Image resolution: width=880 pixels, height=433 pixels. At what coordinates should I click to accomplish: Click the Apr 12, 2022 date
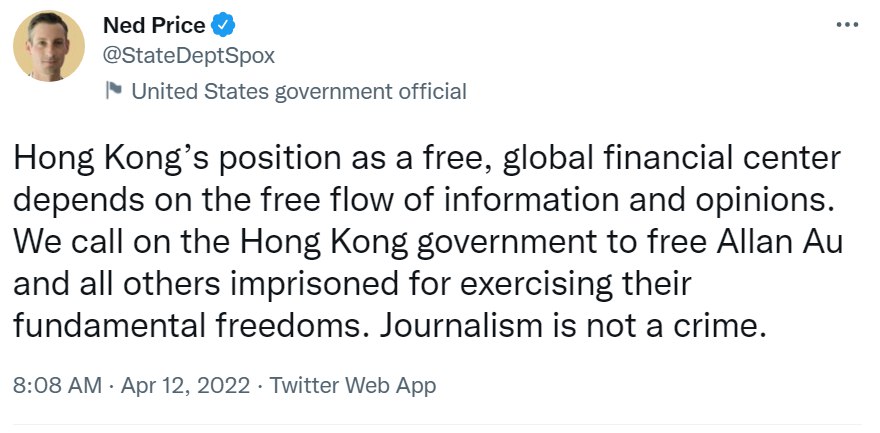click(x=185, y=385)
